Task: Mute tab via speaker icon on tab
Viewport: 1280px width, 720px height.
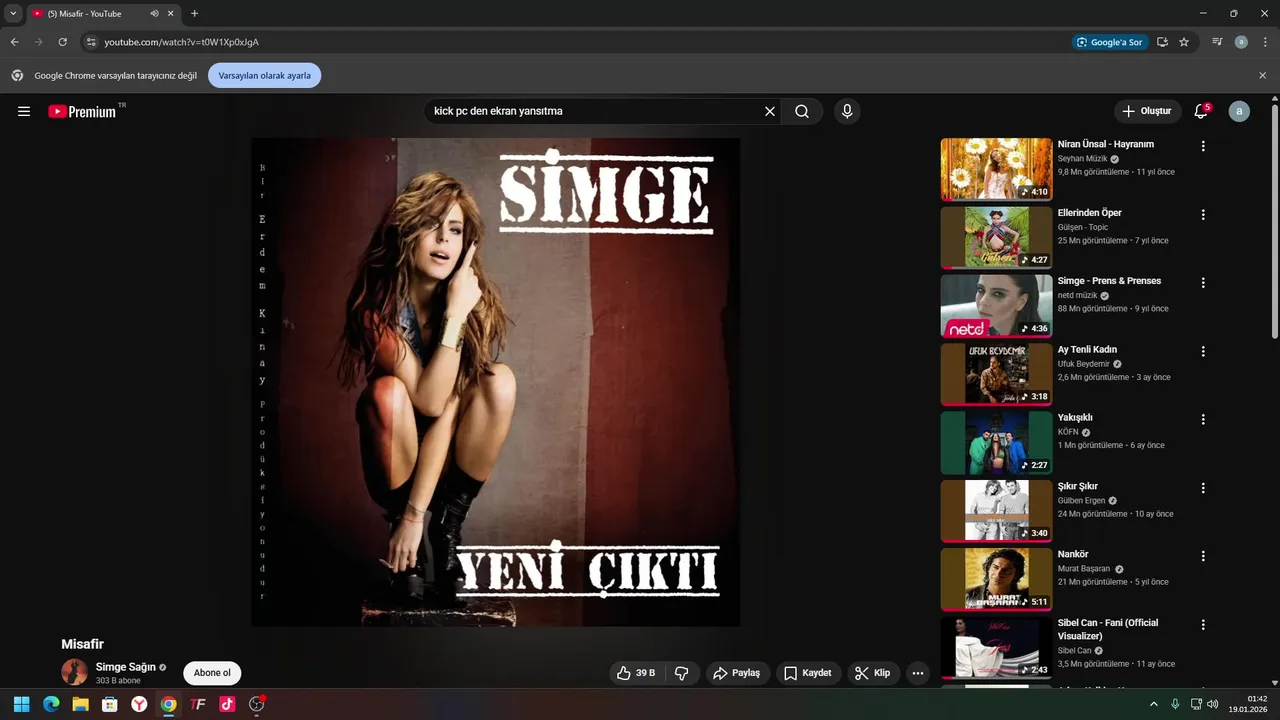Action: [x=155, y=14]
